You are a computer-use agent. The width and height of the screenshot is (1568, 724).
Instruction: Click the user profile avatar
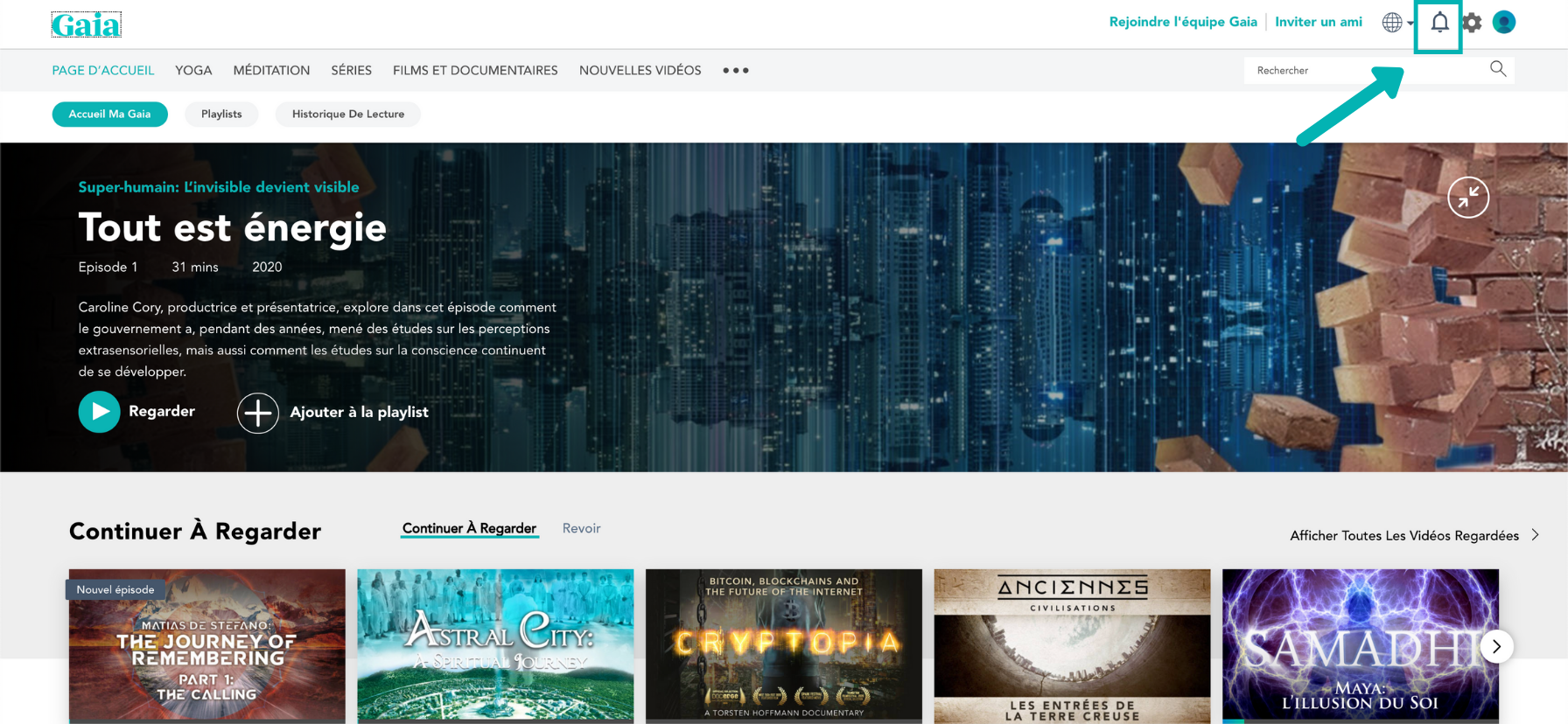point(1504,22)
